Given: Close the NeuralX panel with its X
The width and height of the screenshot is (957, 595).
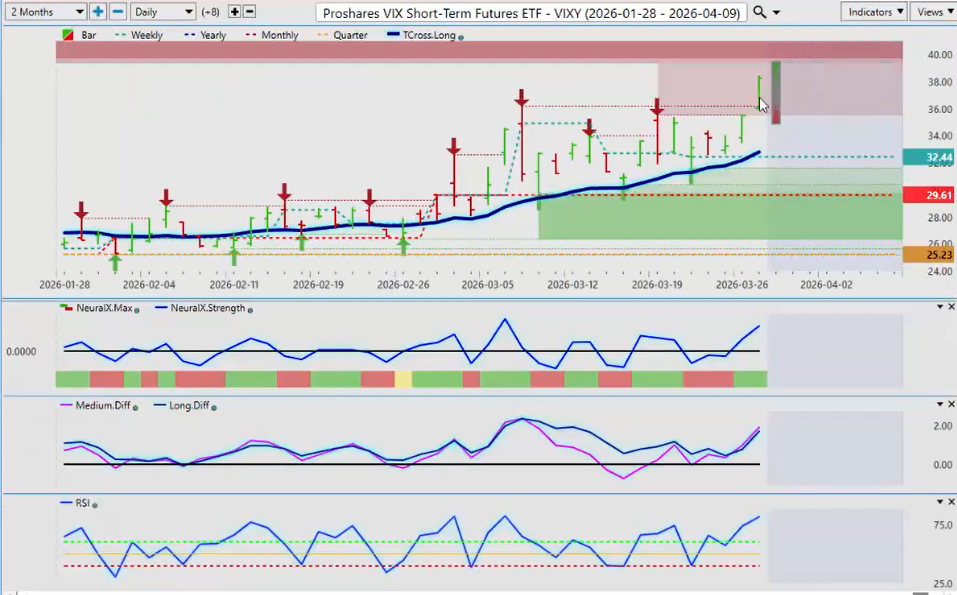Looking at the screenshot, I should click(951, 307).
